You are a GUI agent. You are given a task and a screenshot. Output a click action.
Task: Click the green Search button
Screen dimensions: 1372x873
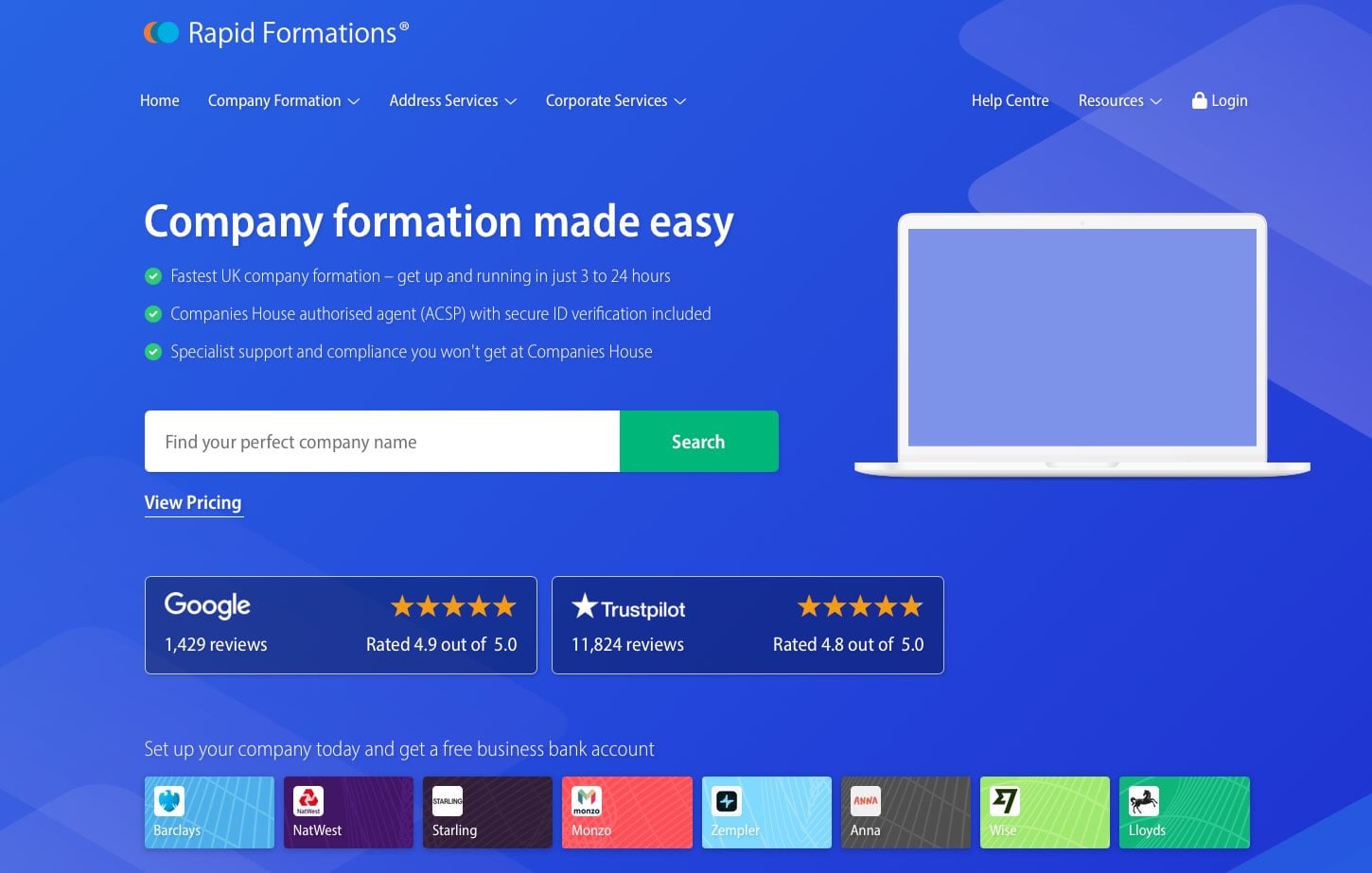pyautogui.click(x=699, y=441)
